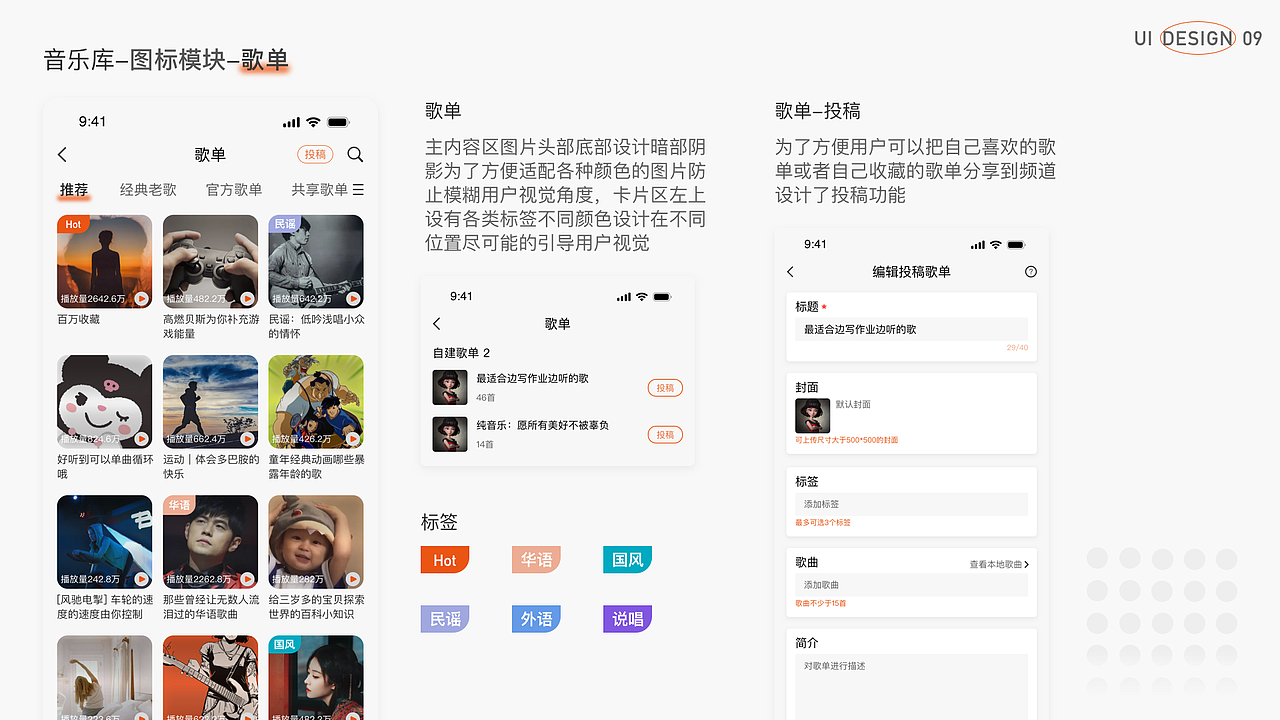Open 查看本地歌曲 link
1280x720 pixels.
pyautogui.click(x=999, y=565)
